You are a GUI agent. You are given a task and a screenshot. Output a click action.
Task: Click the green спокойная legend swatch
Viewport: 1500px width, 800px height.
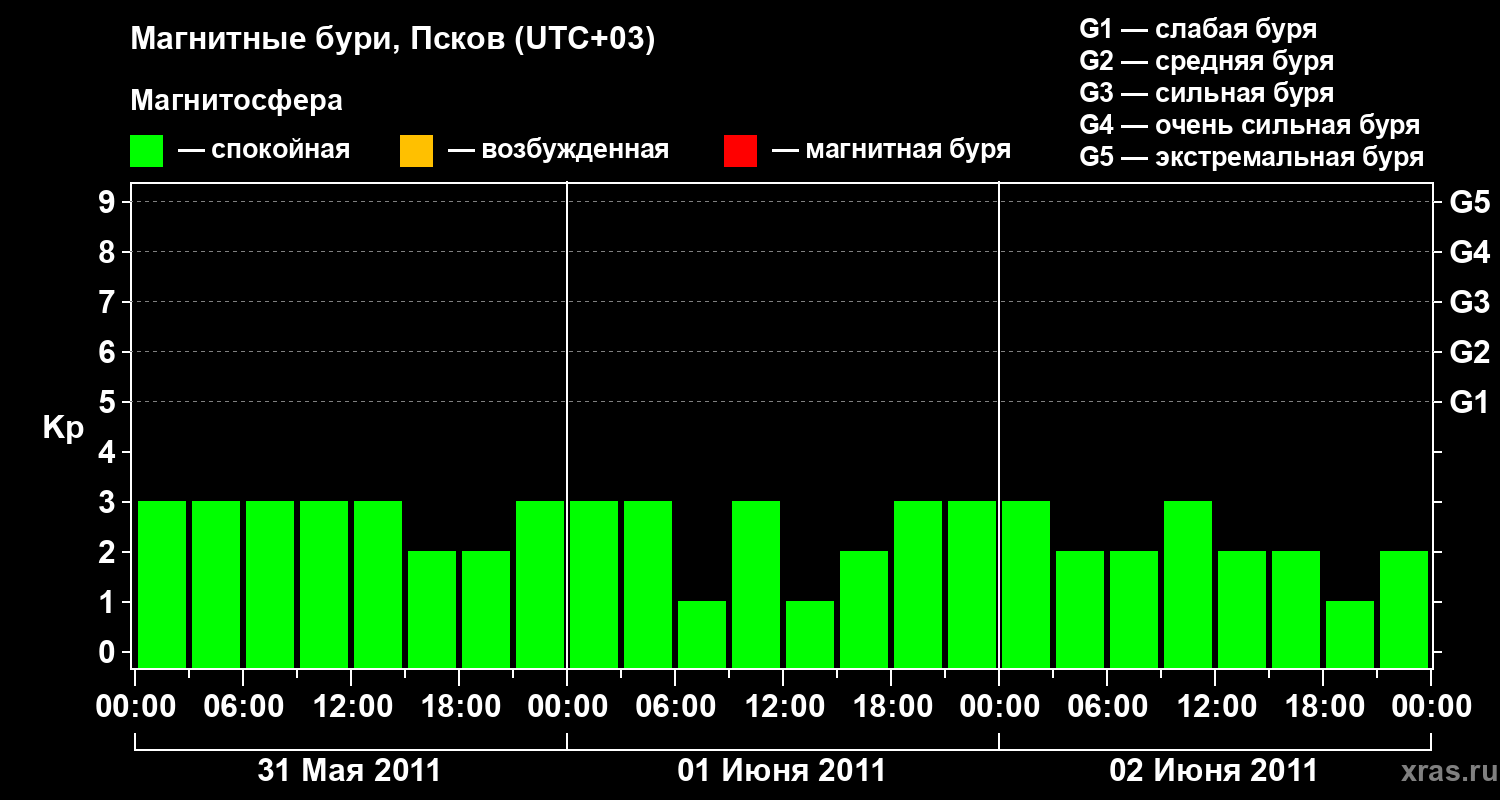(147, 151)
